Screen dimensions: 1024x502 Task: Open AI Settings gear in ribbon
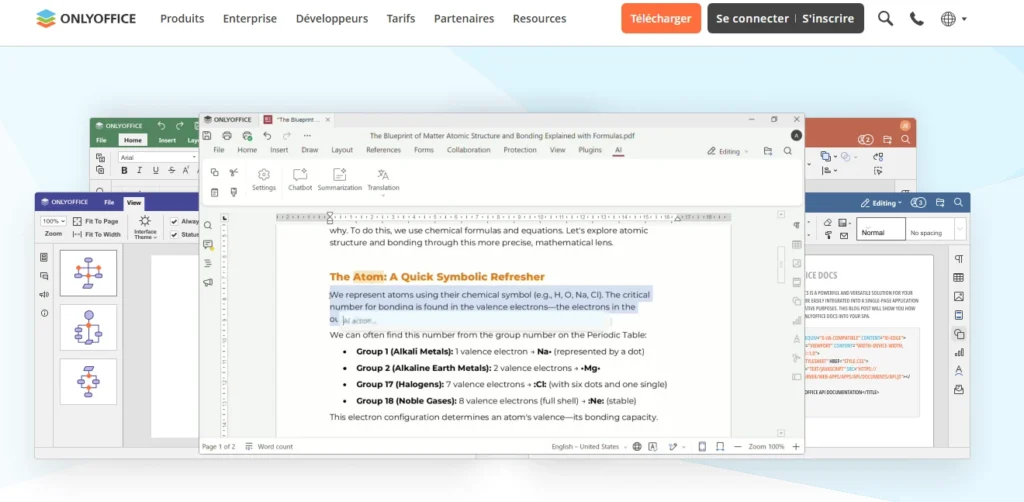point(264,180)
